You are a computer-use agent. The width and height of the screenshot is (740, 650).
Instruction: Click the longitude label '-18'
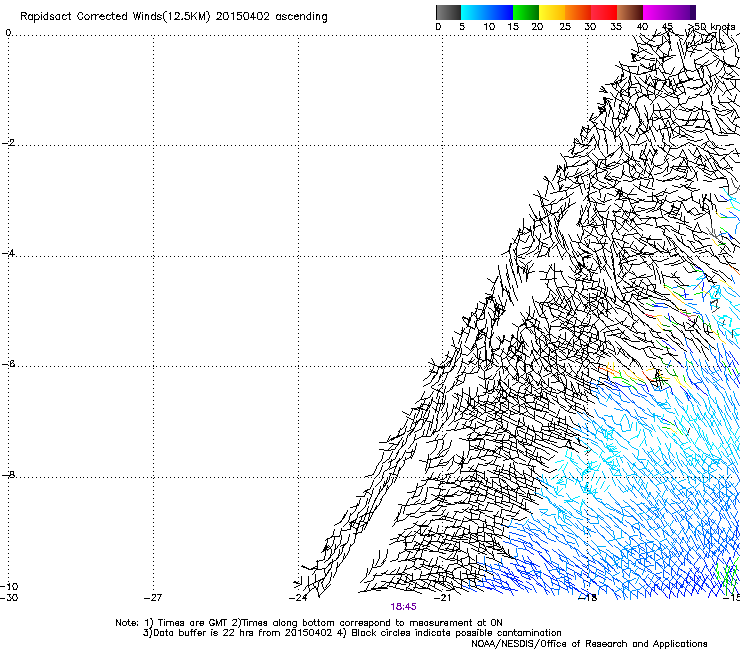pyautogui.click(x=587, y=598)
